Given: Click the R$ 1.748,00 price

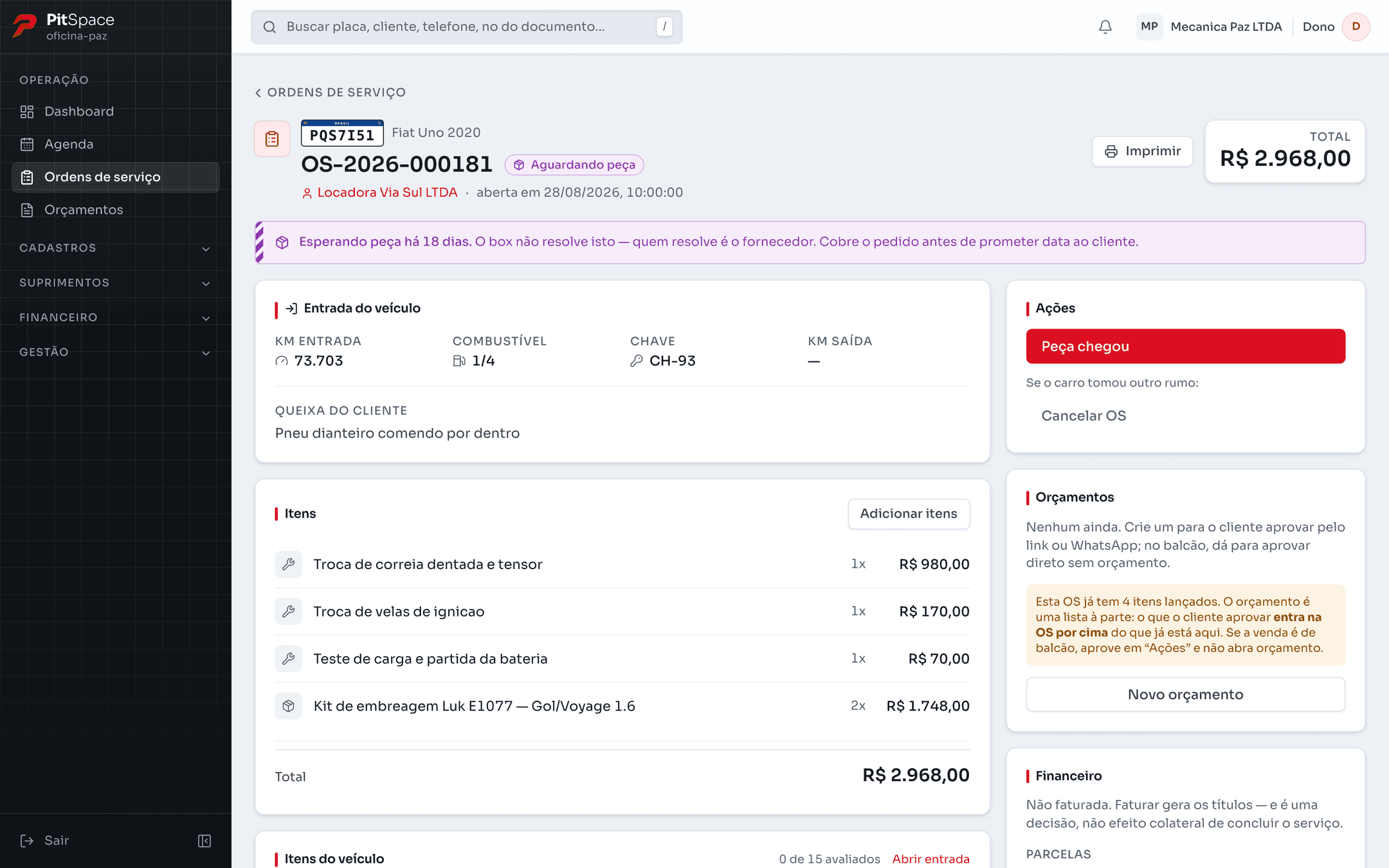Looking at the screenshot, I should [928, 706].
